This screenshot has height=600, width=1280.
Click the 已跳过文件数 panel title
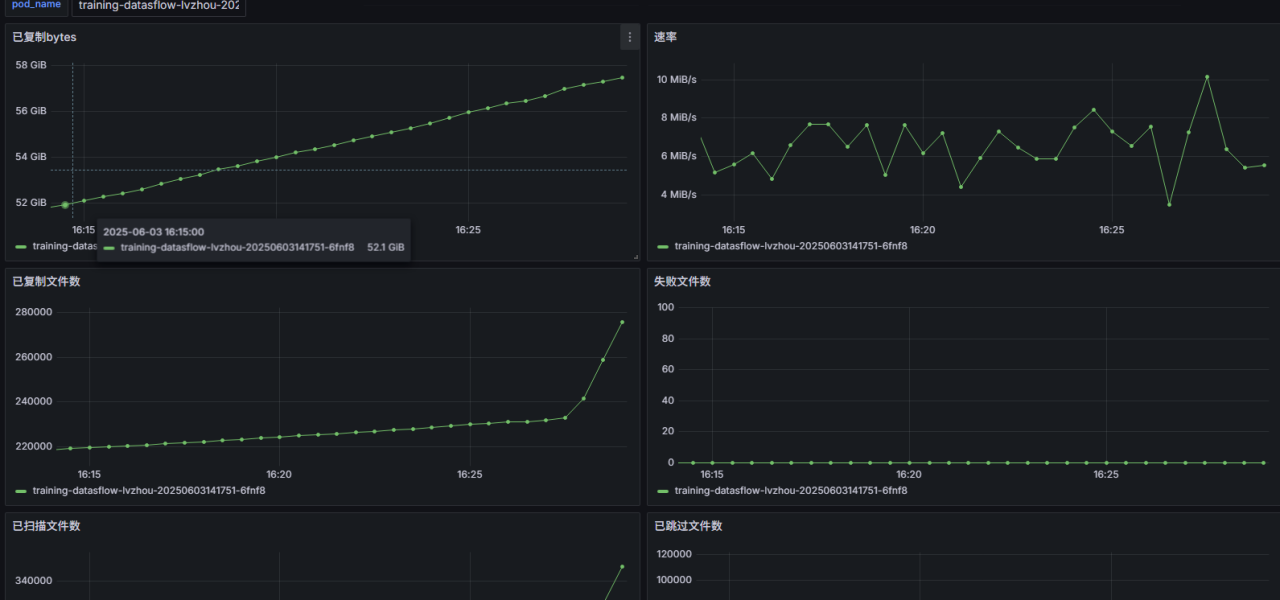click(688, 525)
